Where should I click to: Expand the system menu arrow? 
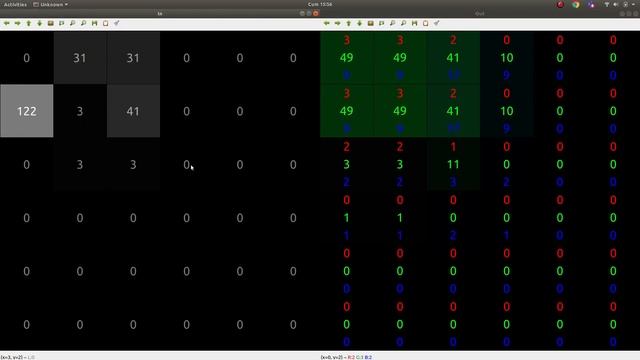(x=633, y=4)
